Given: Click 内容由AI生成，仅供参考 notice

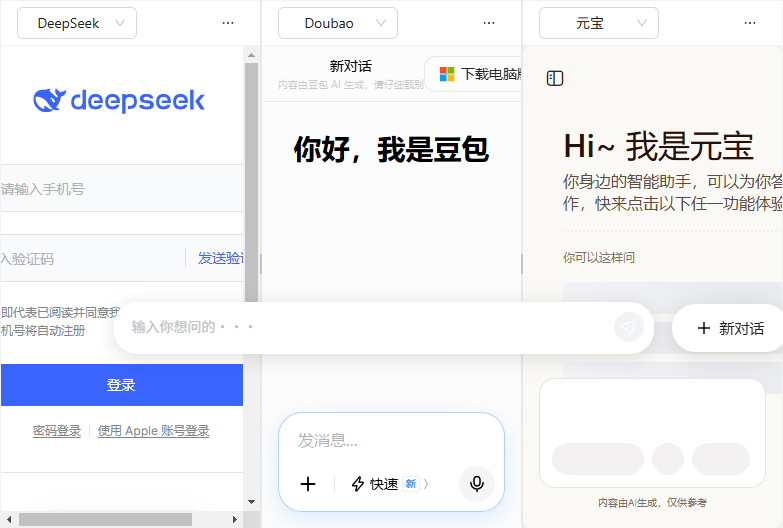Looking at the screenshot, I should tap(652, 503).
